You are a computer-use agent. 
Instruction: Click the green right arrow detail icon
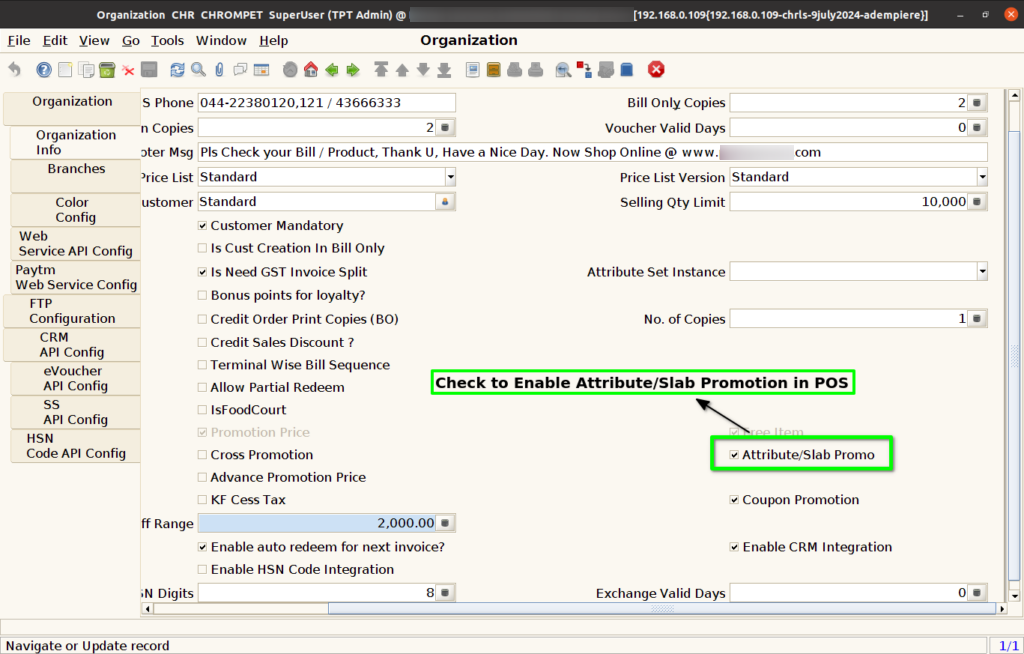pyautogui.click(x=353, y=69)
